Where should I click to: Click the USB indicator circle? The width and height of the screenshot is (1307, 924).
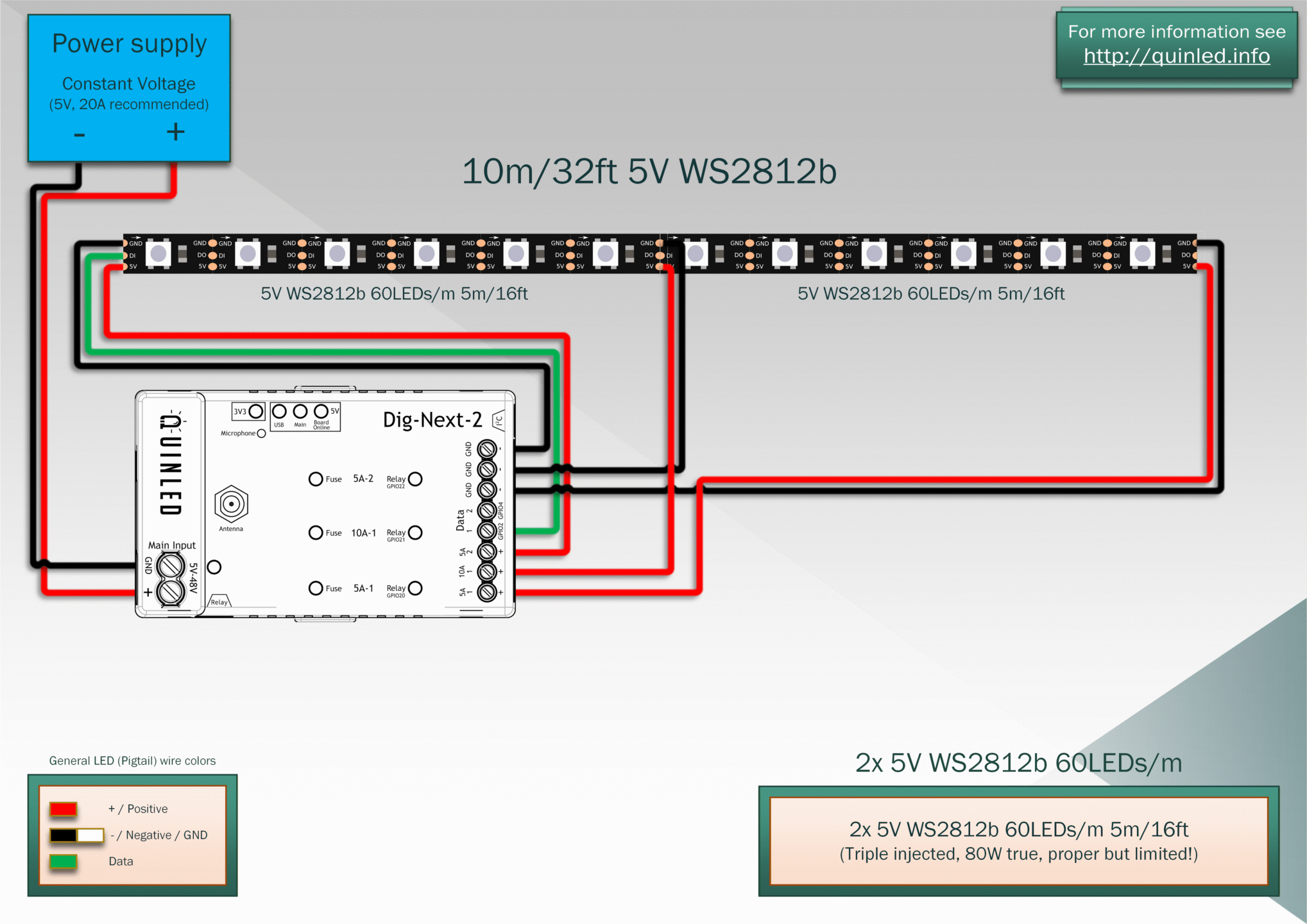279,411
